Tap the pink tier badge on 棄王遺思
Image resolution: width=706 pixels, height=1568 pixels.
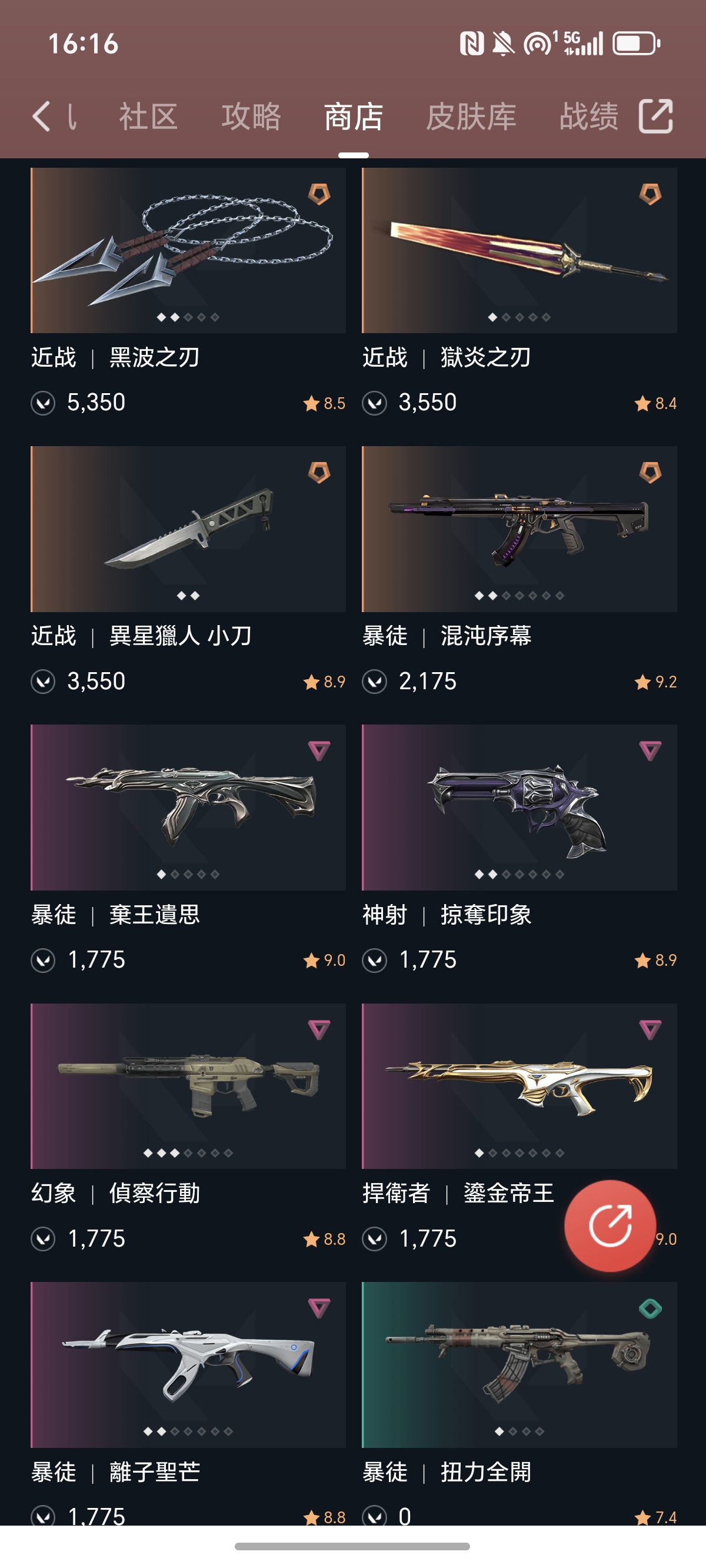(x=319, y=750)
